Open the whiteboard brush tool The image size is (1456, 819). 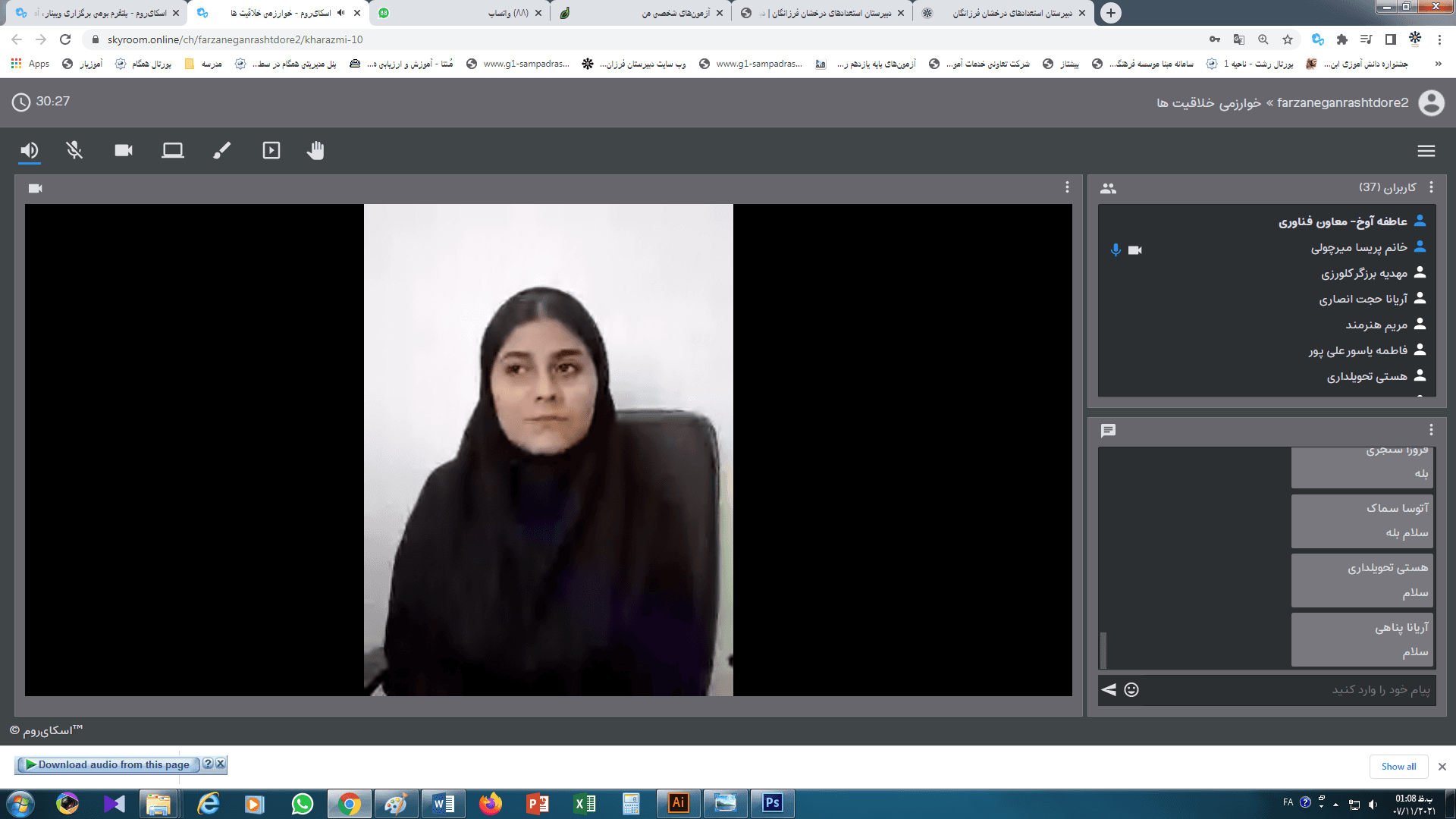coord(221,150)
